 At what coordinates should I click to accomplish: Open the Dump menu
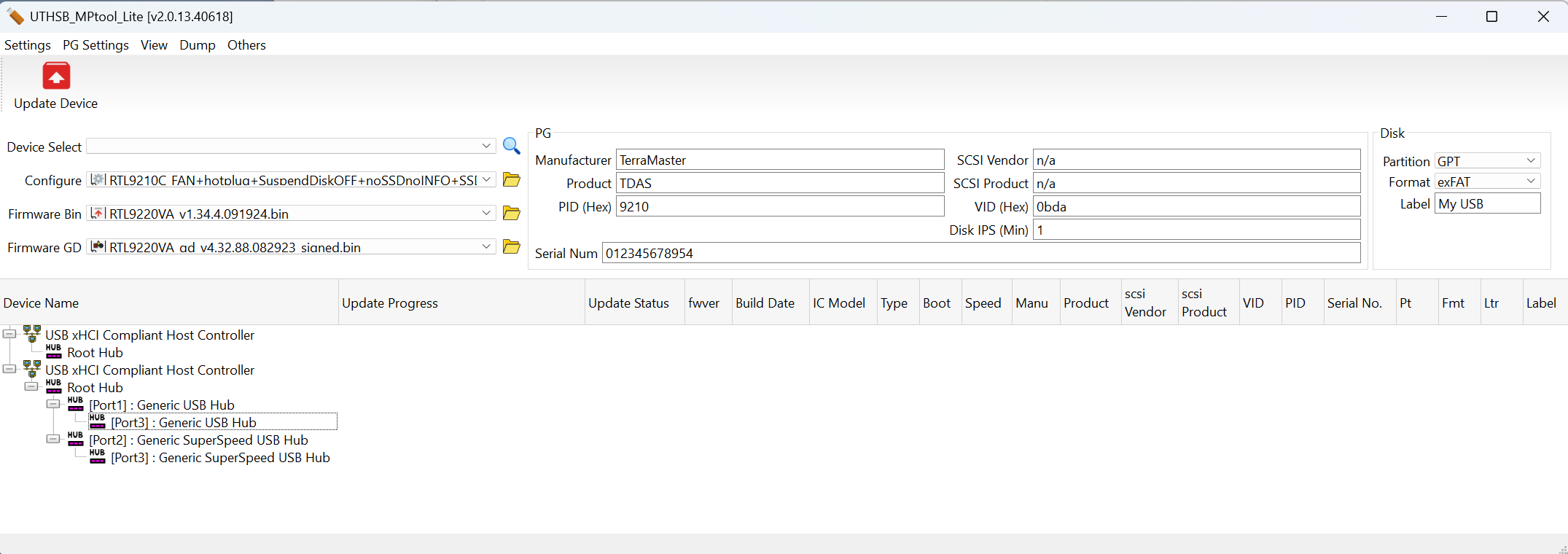pyautogui.click(x=198, y=45)
